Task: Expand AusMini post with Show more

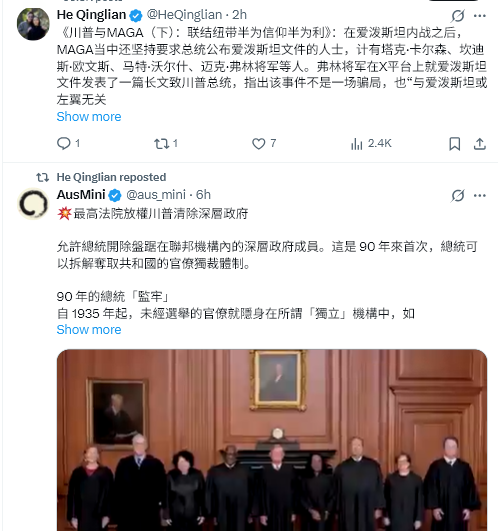Action: click(89, 330)
